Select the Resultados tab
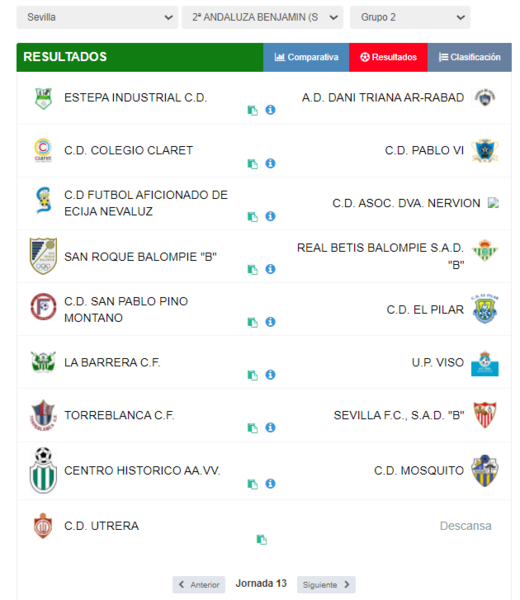The image size is (520, 600). tap(388, 57)
